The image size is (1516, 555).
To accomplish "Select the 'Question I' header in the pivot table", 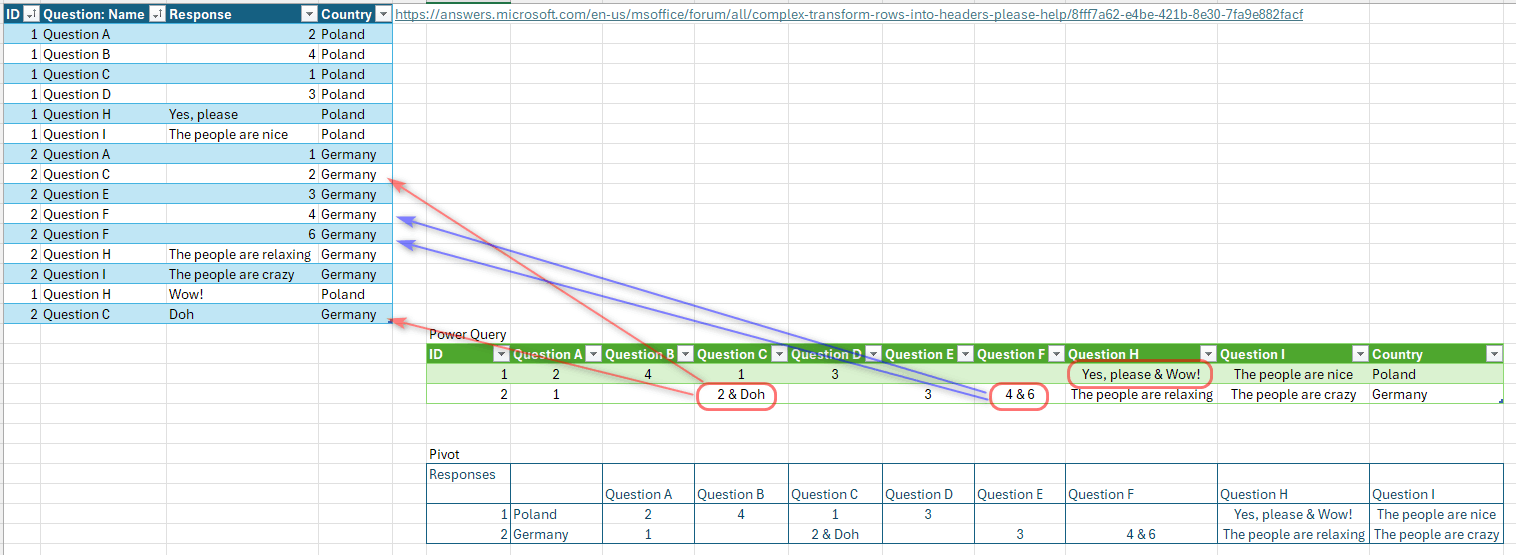I will [x=1406, y=494].
